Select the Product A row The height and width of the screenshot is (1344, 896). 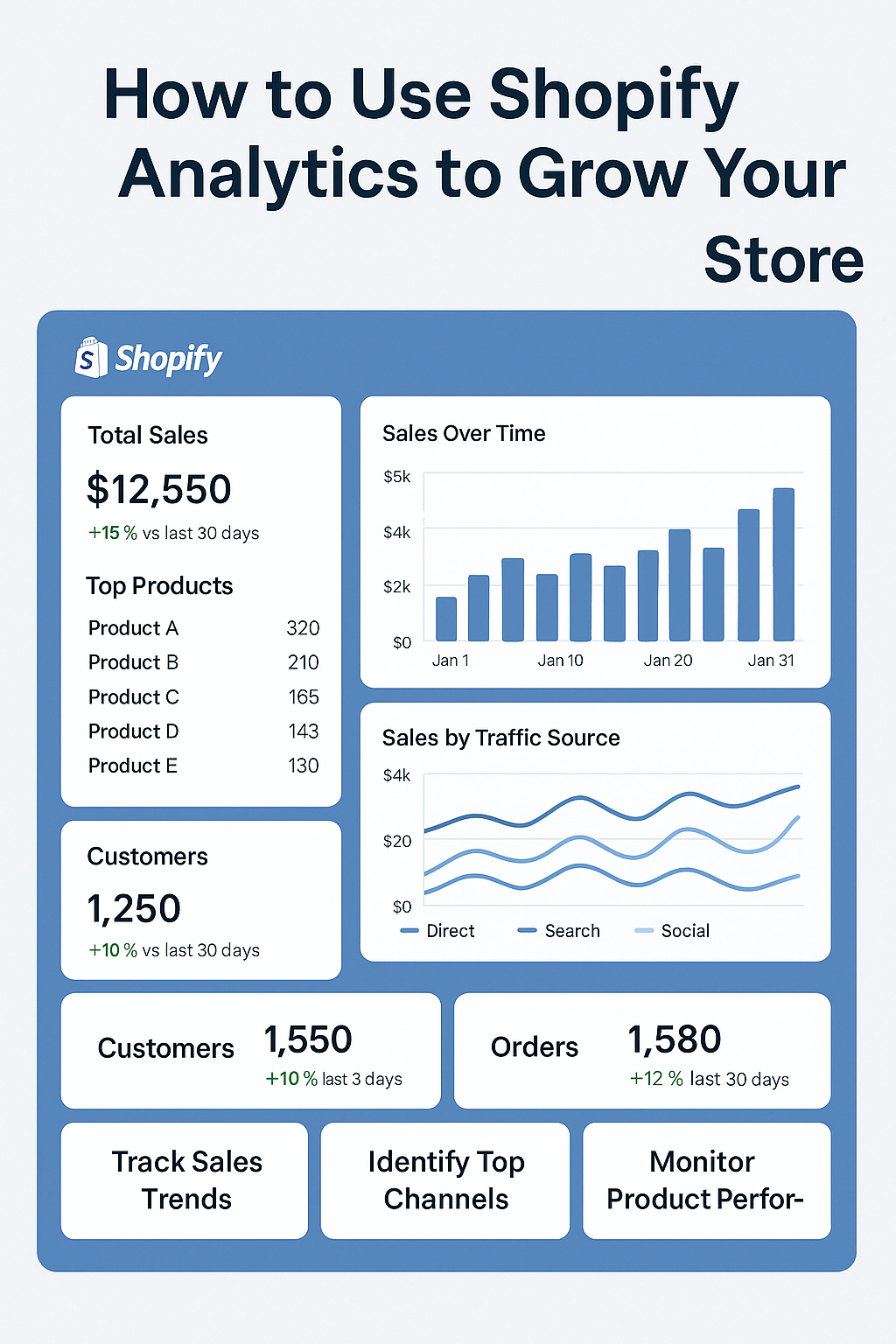[x=203, y=628]
